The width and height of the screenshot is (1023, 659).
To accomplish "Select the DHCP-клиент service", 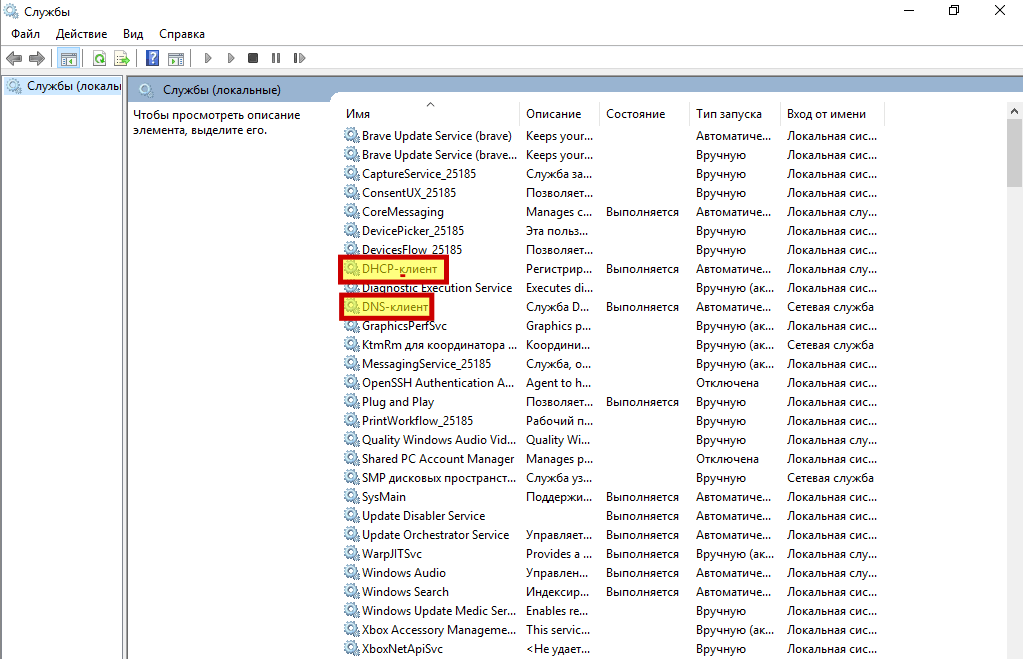I will click(x=400, y=269).
